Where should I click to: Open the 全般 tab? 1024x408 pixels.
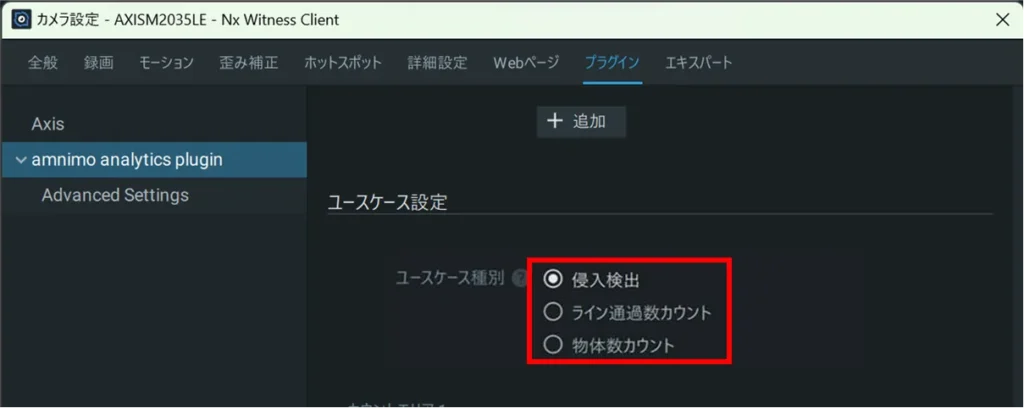click(x=43, y=62)
